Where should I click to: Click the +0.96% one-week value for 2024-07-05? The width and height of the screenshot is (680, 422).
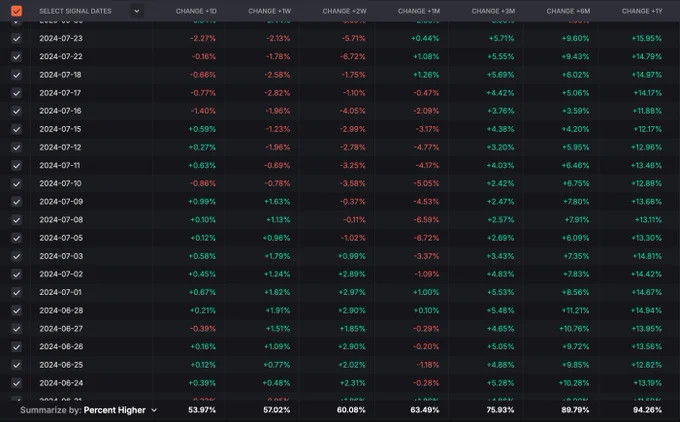click(276, 238)
